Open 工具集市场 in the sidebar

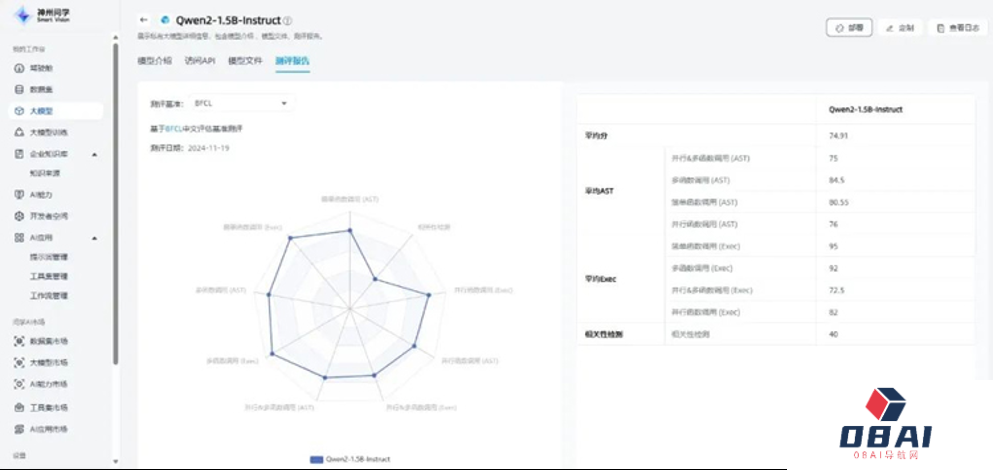(x=48, y=407)
